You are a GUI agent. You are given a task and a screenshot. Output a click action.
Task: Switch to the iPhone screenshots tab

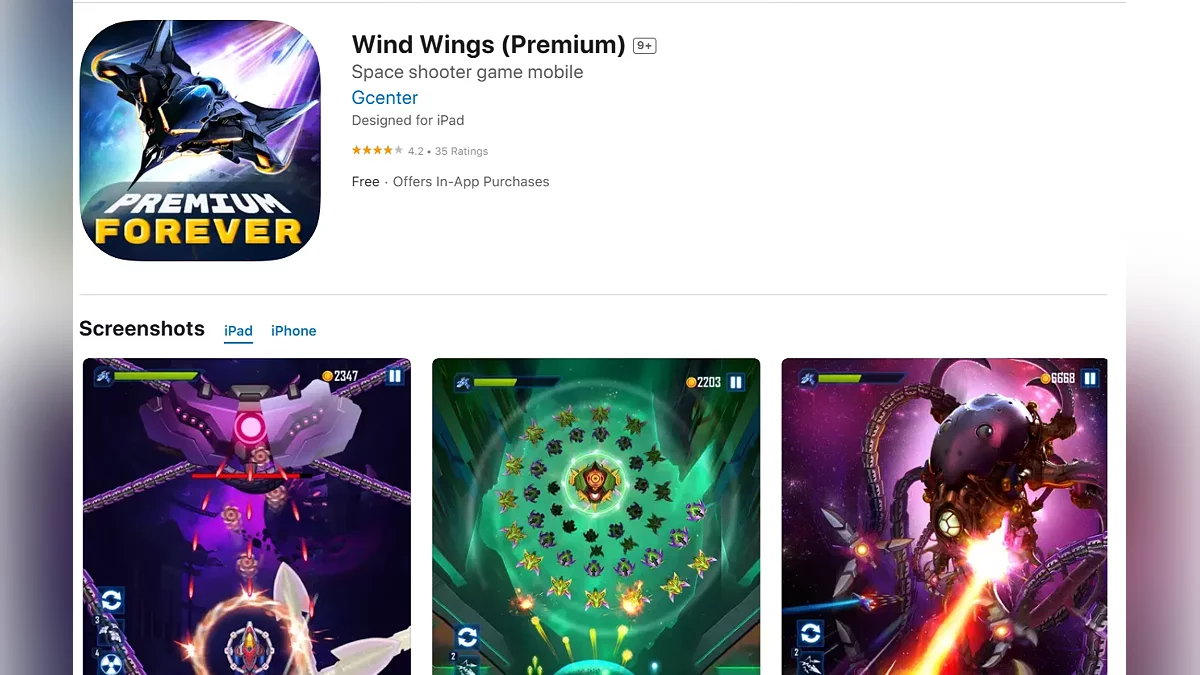pos(294,331)
